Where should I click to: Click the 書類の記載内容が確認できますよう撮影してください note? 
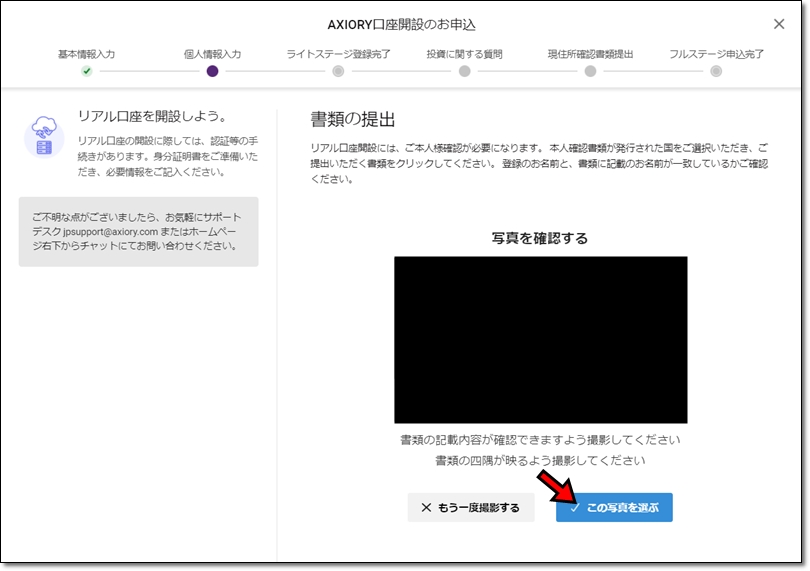(x=540, y=440)
